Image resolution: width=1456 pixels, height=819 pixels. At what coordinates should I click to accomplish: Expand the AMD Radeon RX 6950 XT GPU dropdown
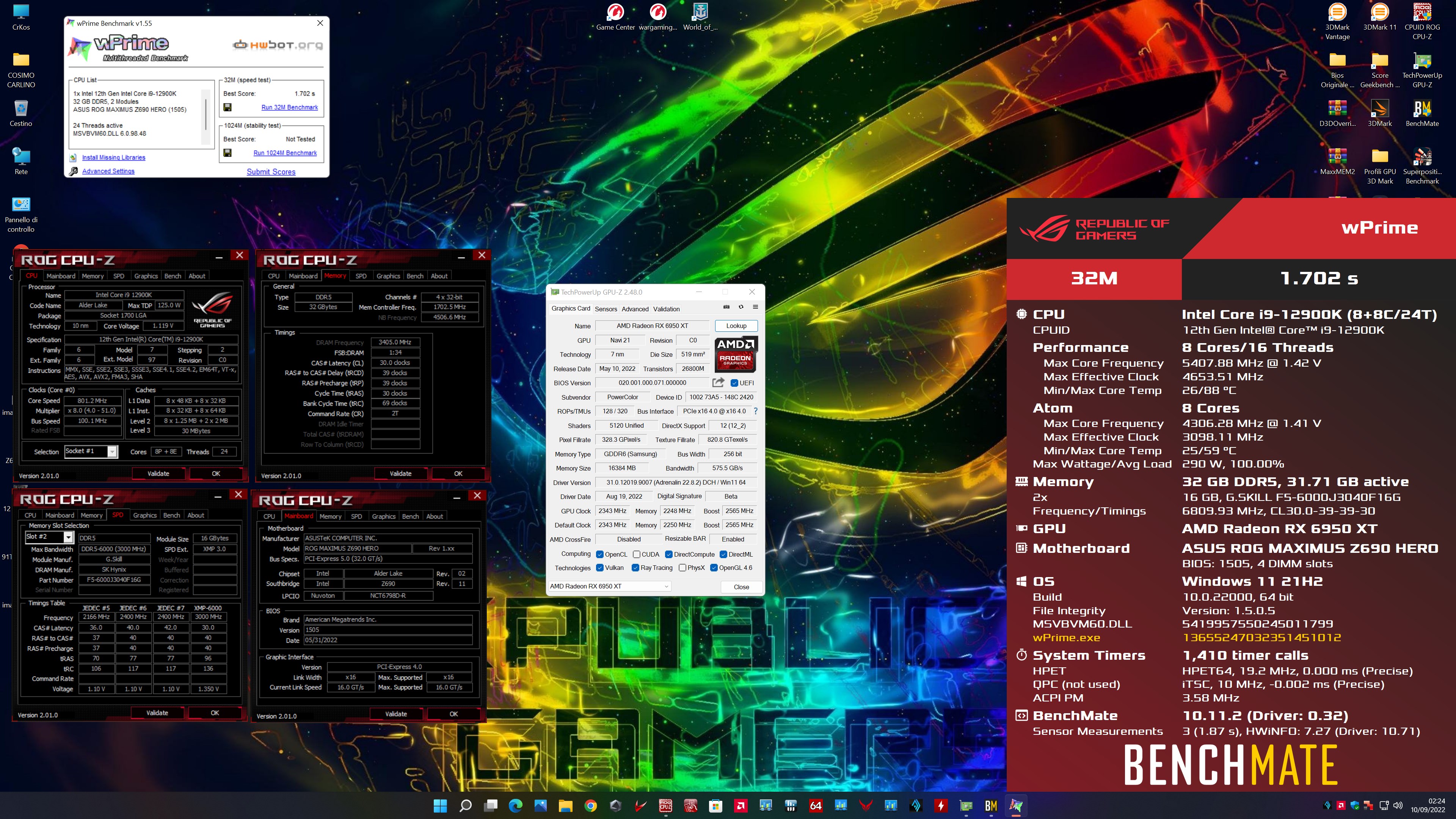610,586
